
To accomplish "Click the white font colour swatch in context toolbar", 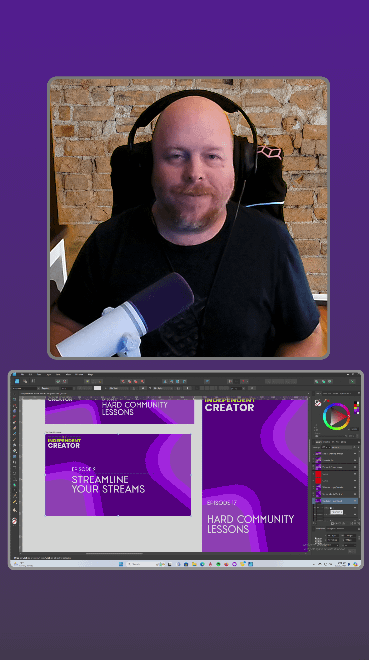I will tap(98, 388).
